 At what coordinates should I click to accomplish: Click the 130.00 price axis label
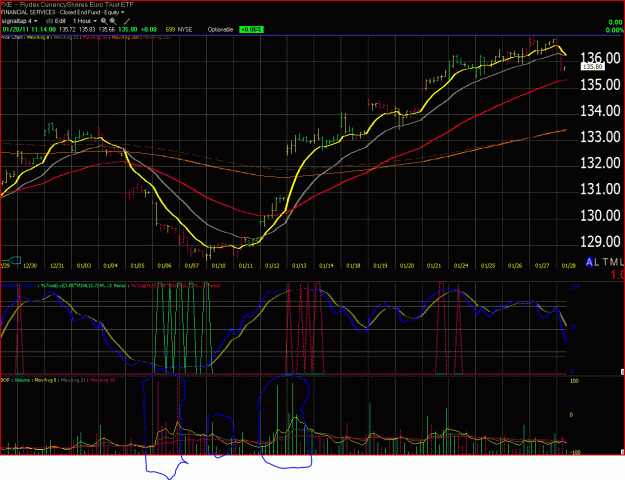point(600,215)
